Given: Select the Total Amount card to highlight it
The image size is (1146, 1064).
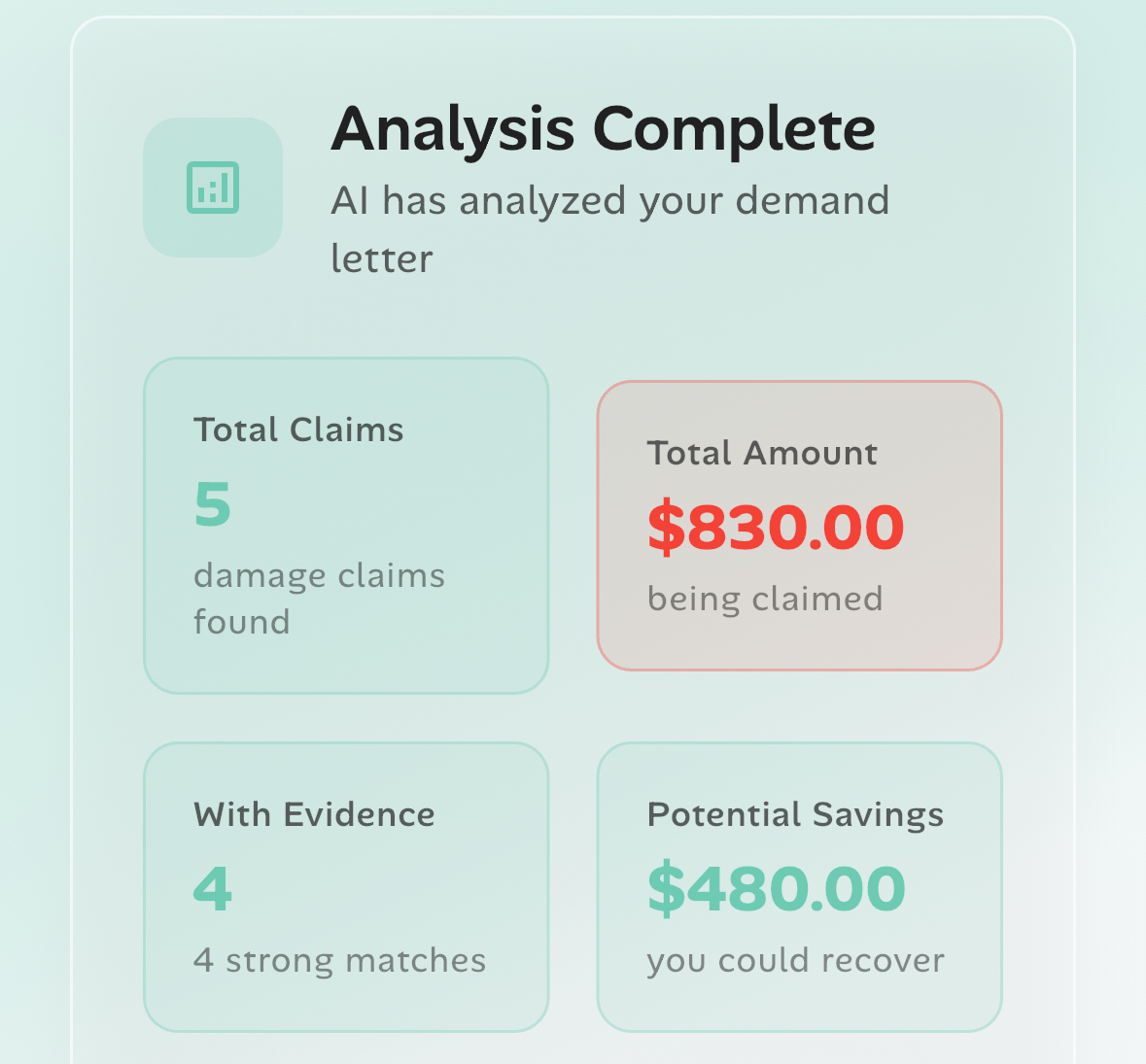Looking at the screenshot, I should pyautogui.click(x=799, y=525).
